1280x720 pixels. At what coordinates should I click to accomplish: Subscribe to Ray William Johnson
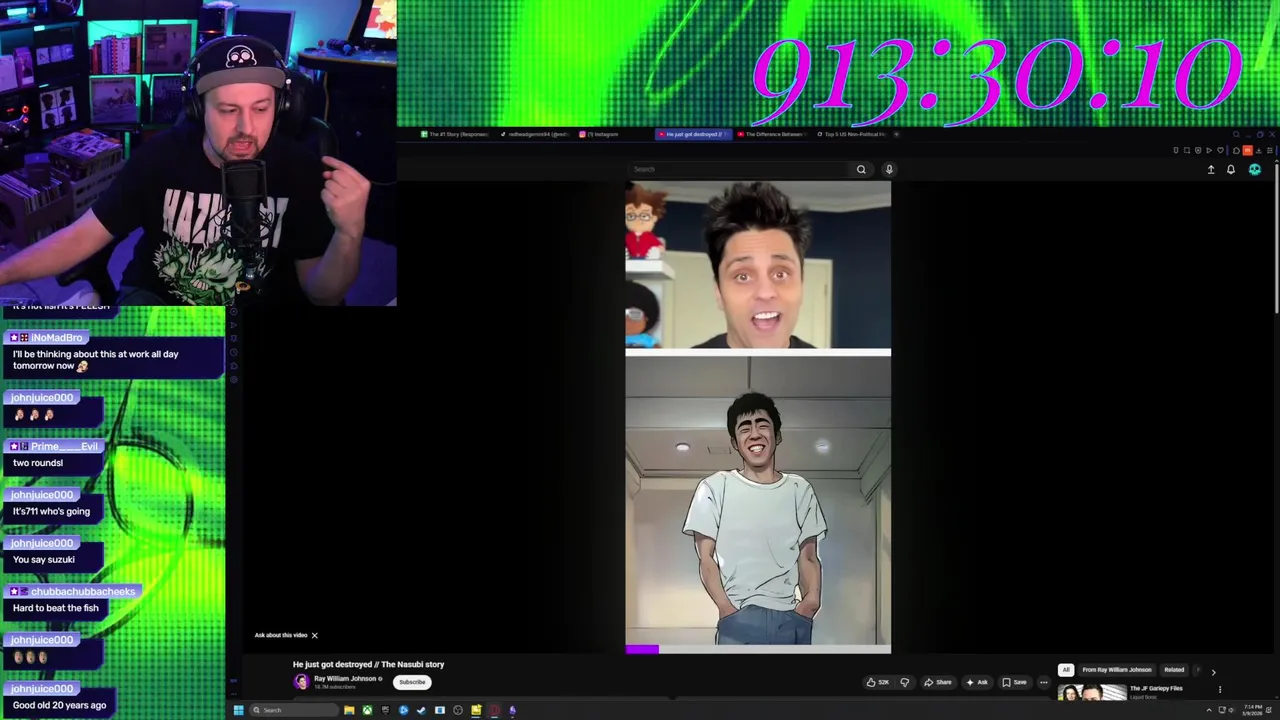(412, 682)
